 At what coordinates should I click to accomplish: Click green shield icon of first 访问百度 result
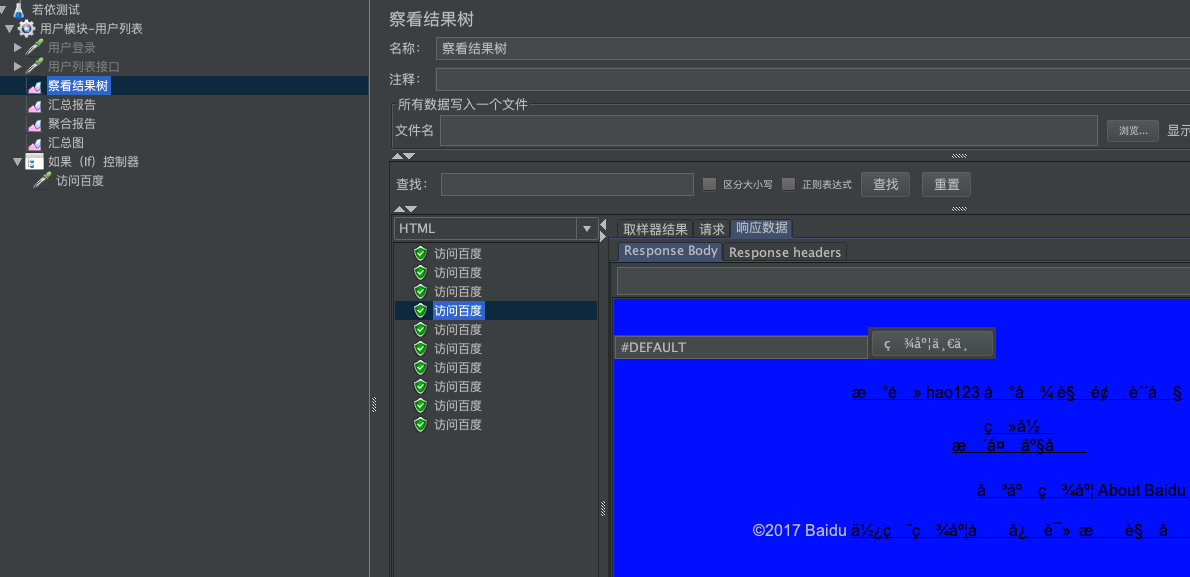tap(420, 254)
